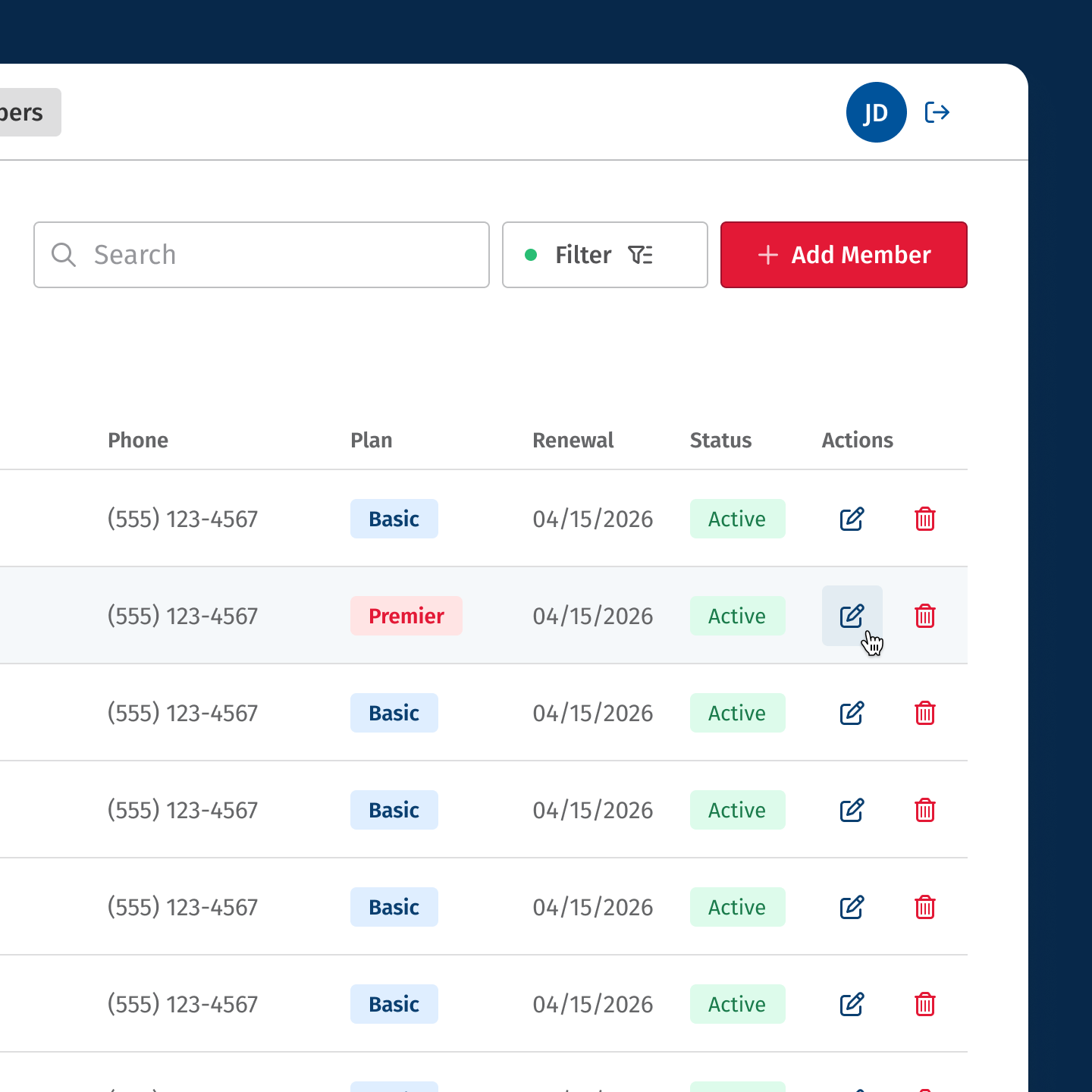Click the renewal date in the Premier row
This screenshot has height=1092, width=1092.
click(593, 616)
